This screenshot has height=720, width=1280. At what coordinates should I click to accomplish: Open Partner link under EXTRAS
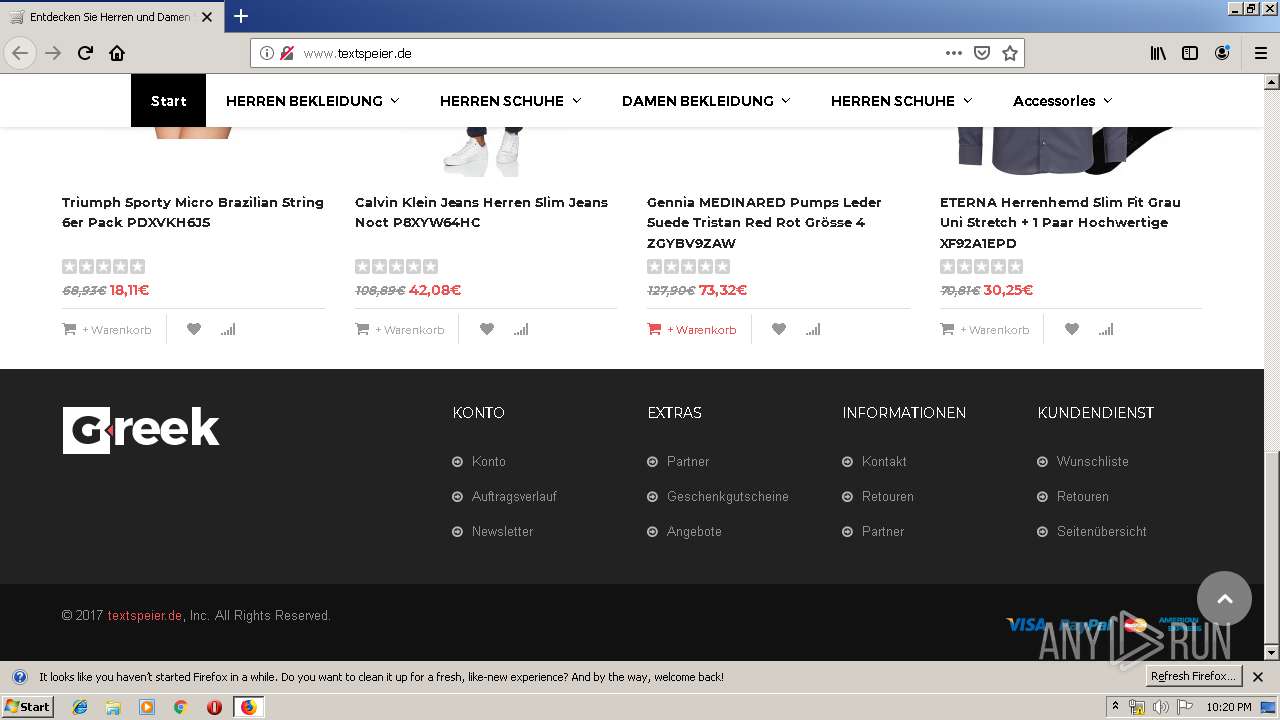click(x=688, y=461)
